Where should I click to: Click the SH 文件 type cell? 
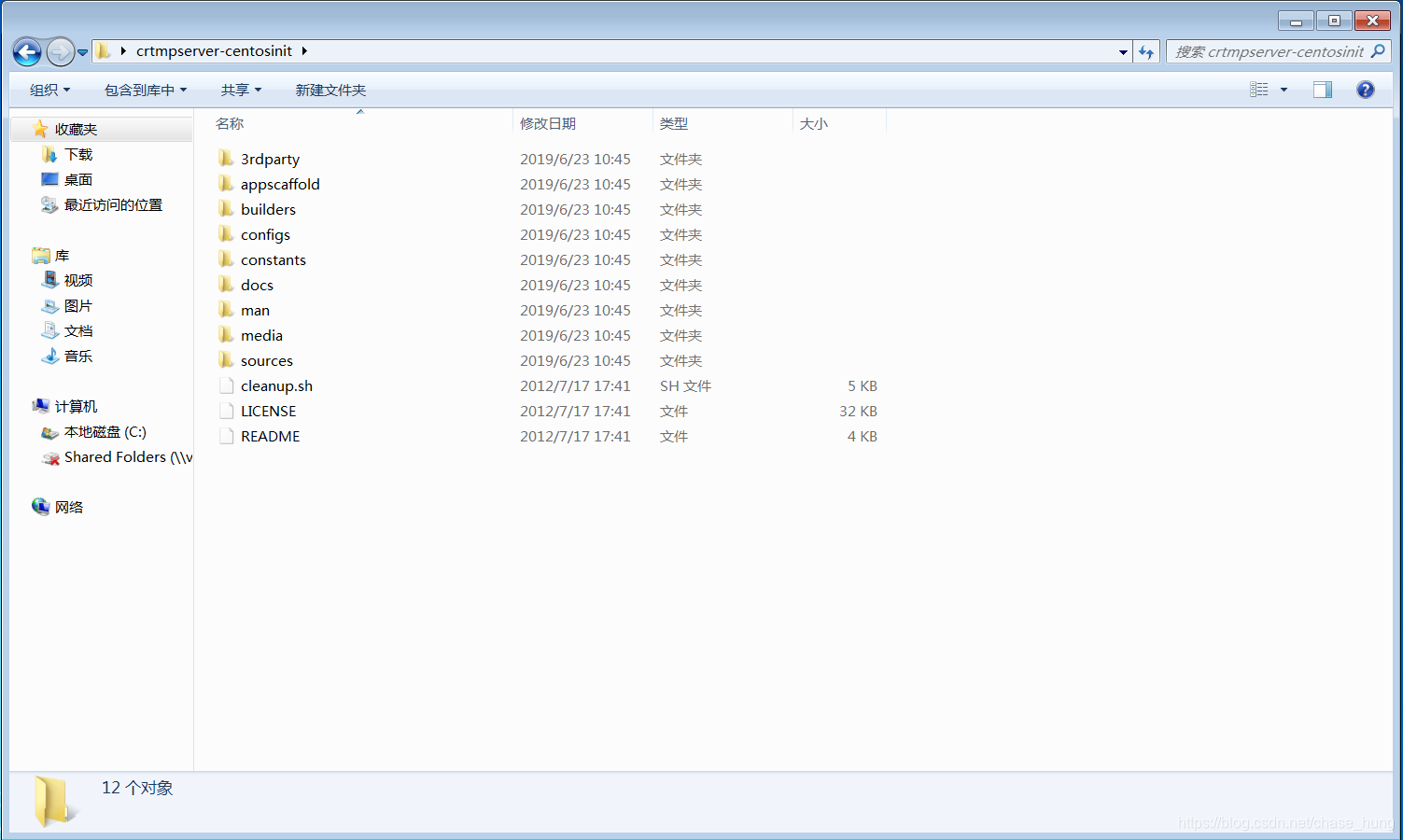pyautogui.click(x=685, y=386)
